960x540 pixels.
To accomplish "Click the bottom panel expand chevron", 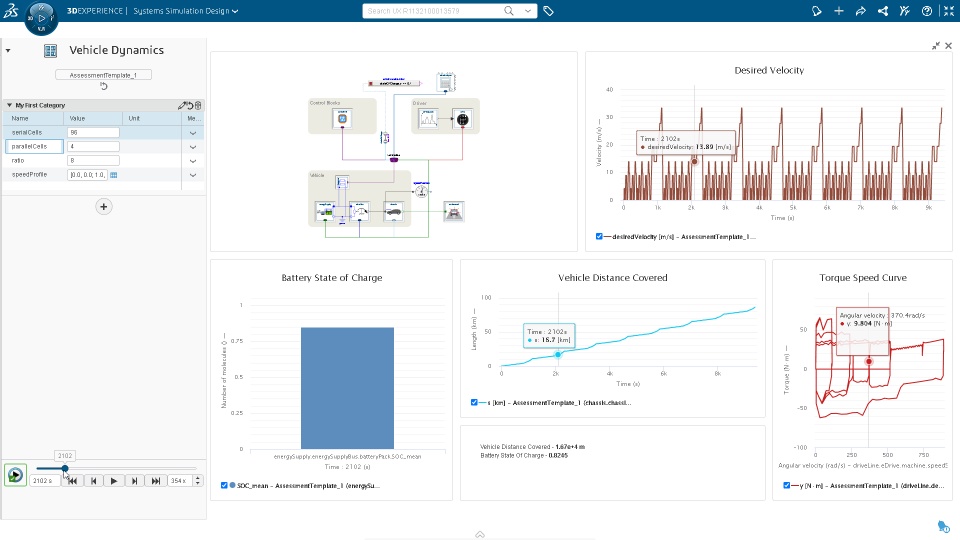I will 480,534.
